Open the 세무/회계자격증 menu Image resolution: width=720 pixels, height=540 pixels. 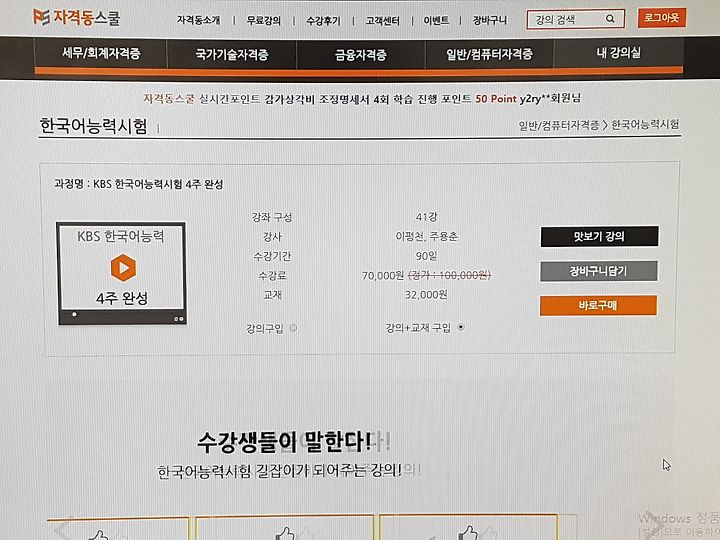[101, 54]
